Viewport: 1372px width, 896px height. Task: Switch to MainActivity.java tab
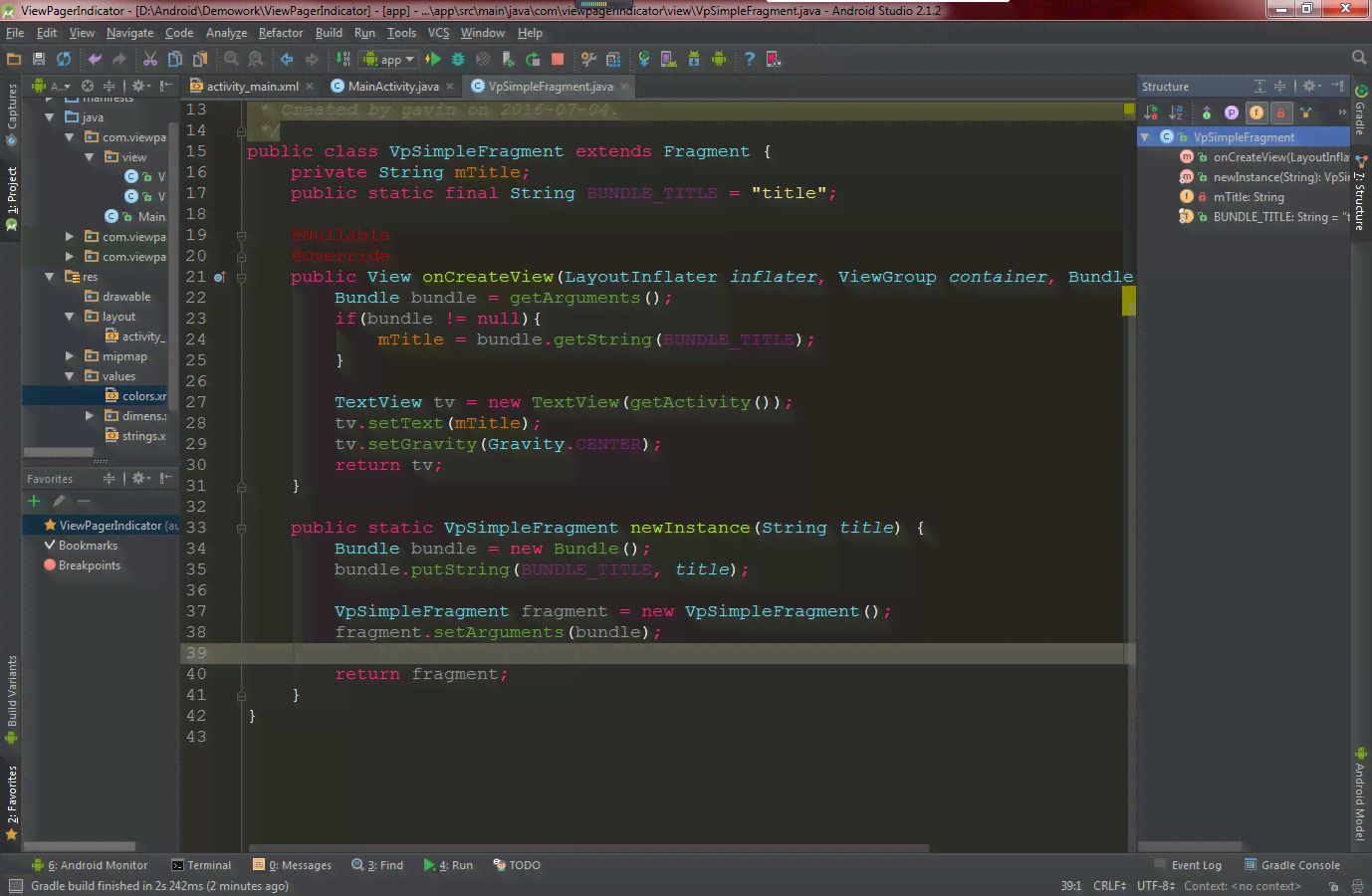(x=393, y=87)
